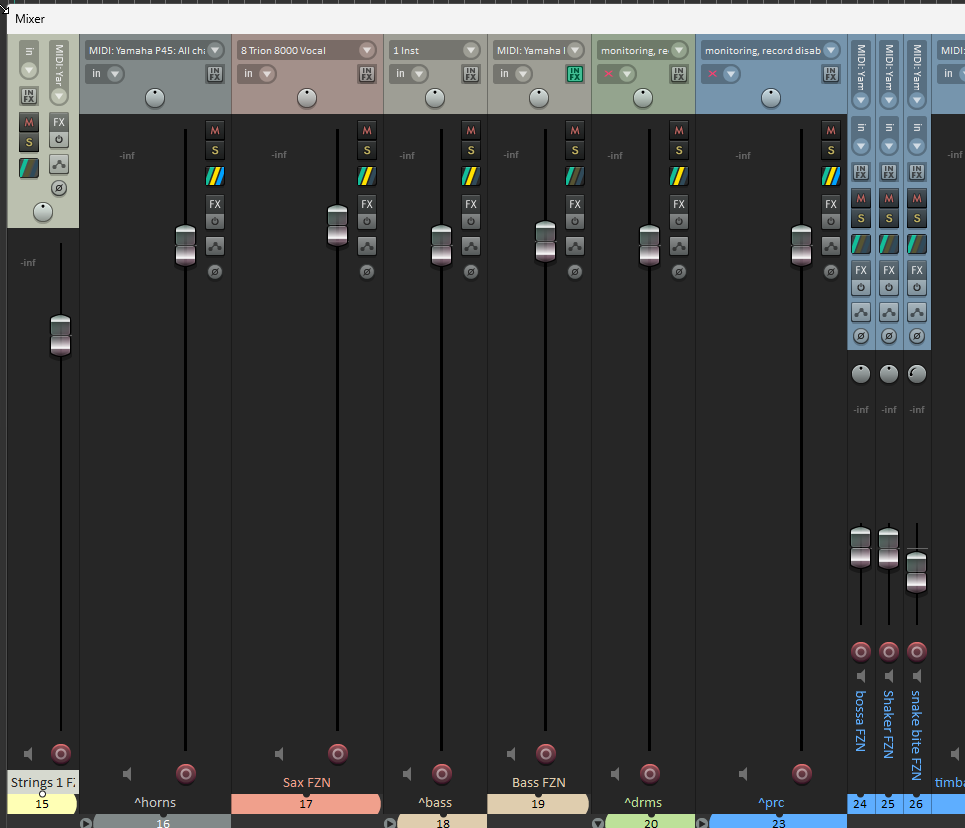Arm Sax FZN track for recording
The image size is (965, 828).
(x=337, y=754)
